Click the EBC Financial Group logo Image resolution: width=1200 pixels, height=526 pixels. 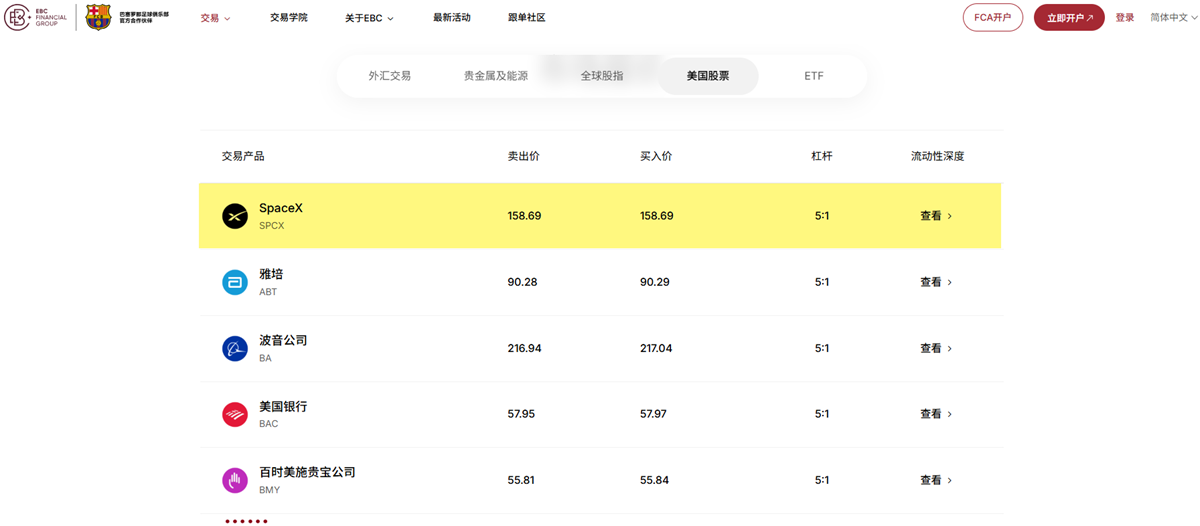36,17
